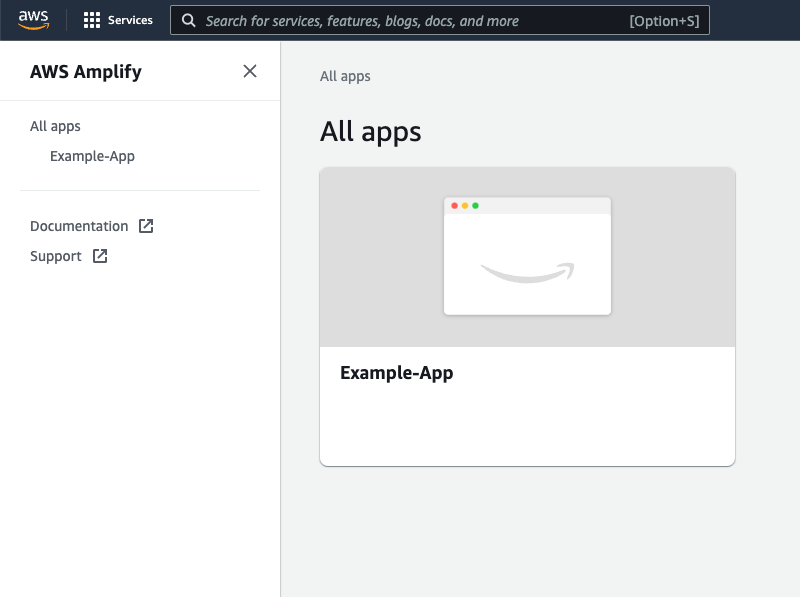Click the external link icon beside Documentation
This screenshot has width=800, height=597.
[148, 226]
